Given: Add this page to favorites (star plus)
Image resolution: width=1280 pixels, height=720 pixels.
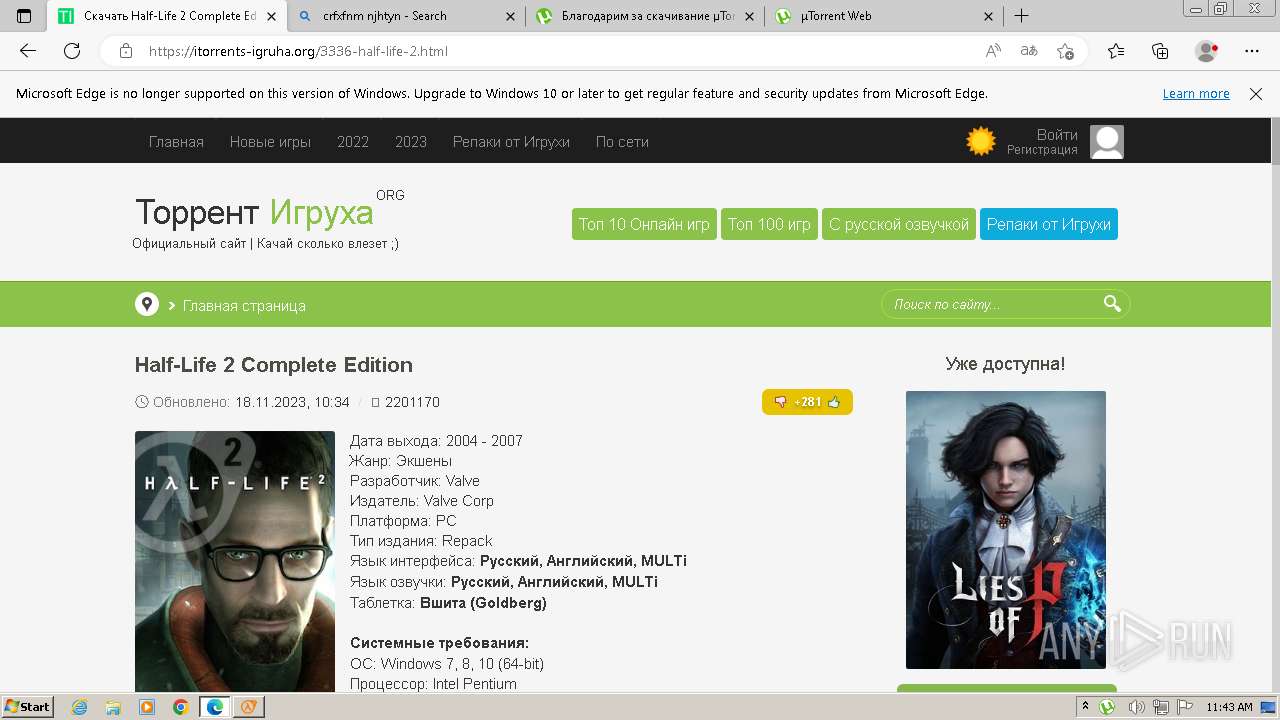Looking at the screenshot, I should tap(1066, 51).
